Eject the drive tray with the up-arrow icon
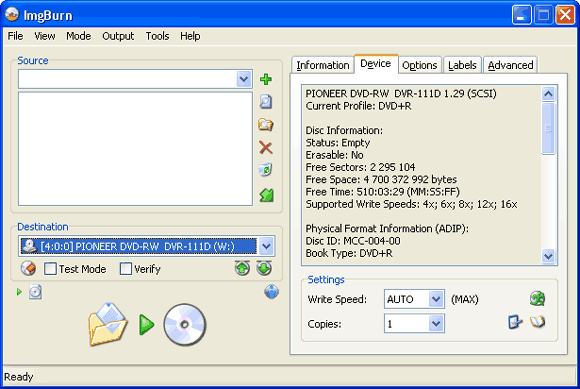 point(242,268)
